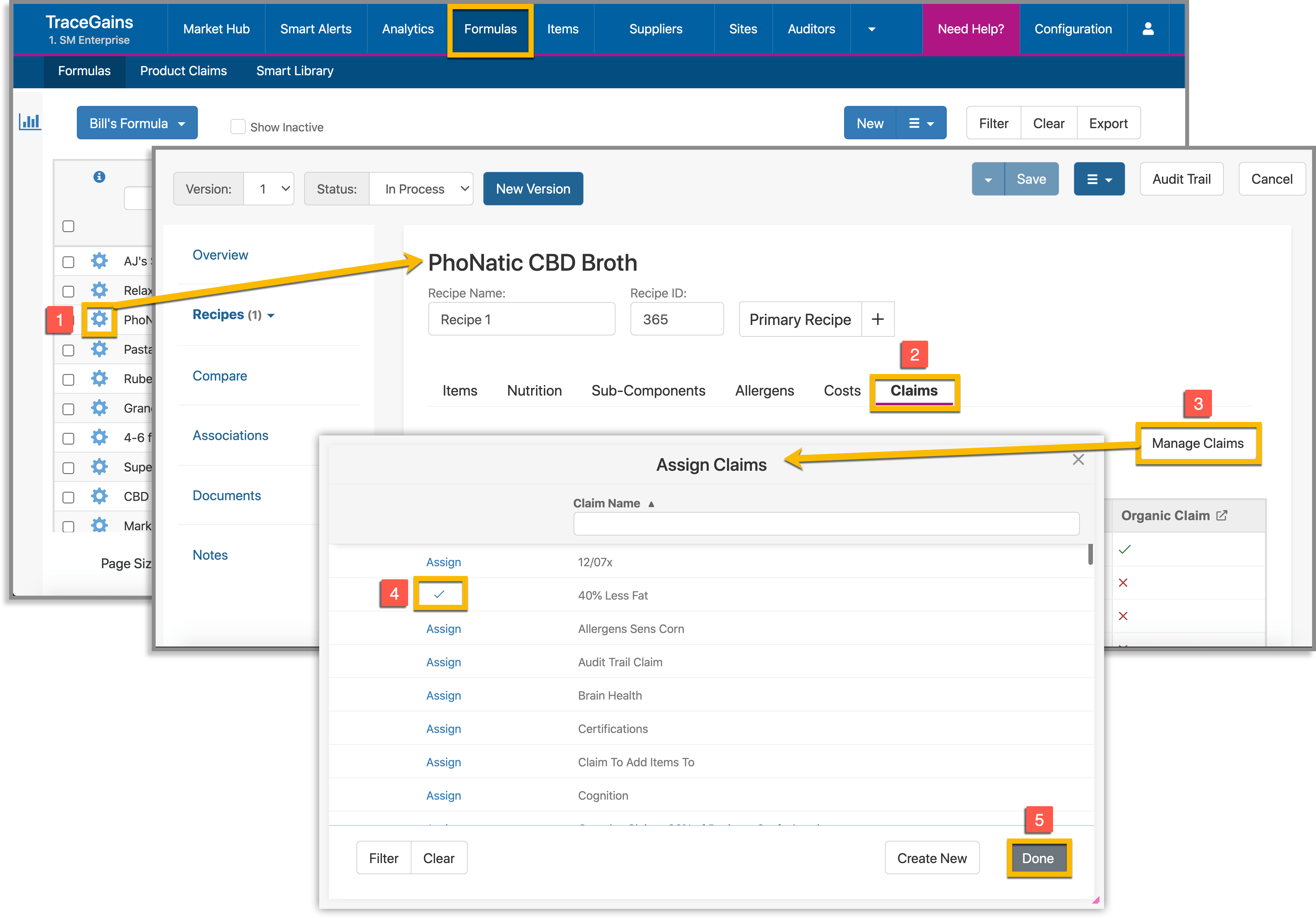This screenshot has height=918, width=1316.
Task: Close the Assign Claims dialog with the X
Action: 1079,459
